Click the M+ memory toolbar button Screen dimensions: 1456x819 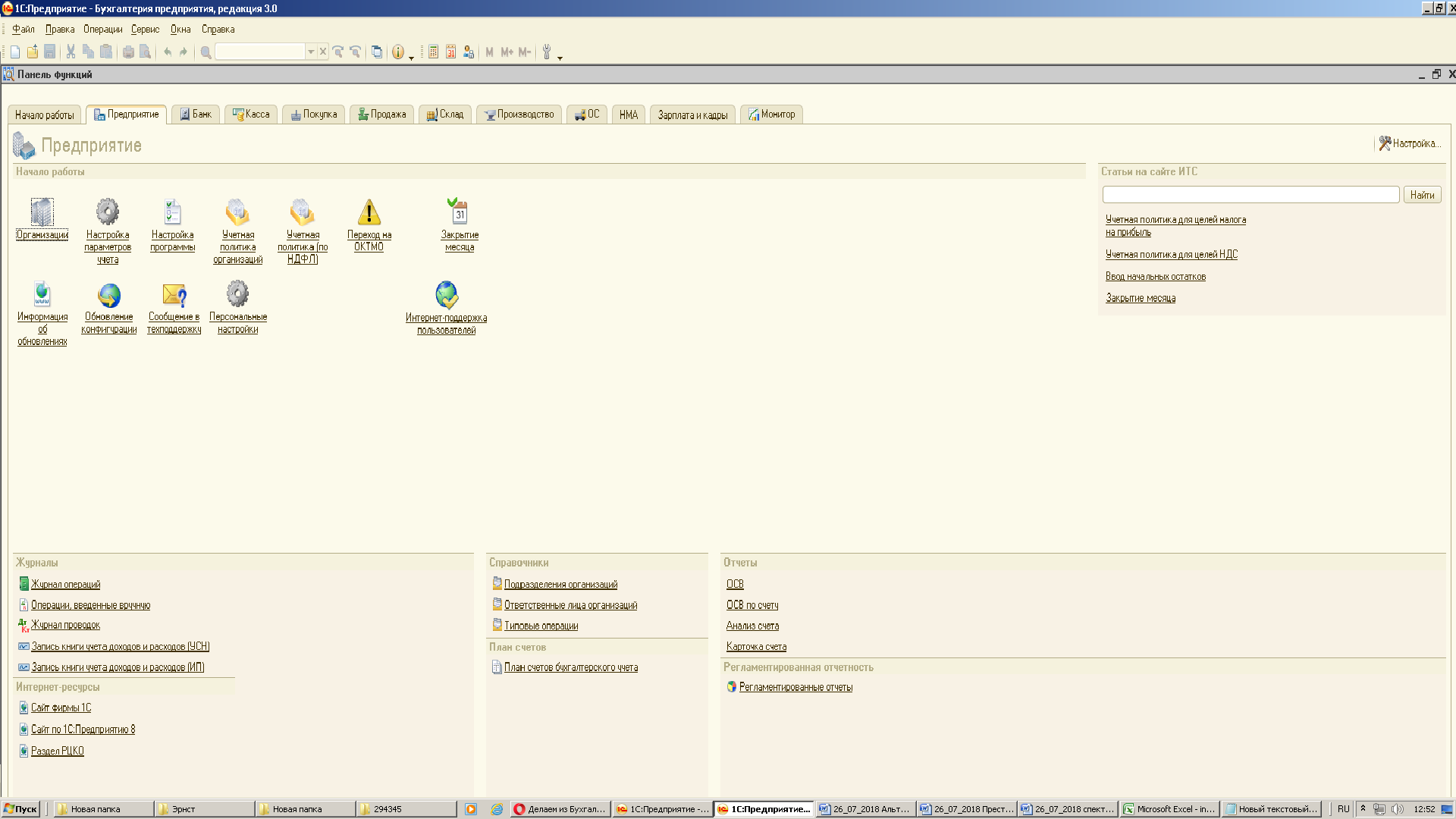pos(507,52)
